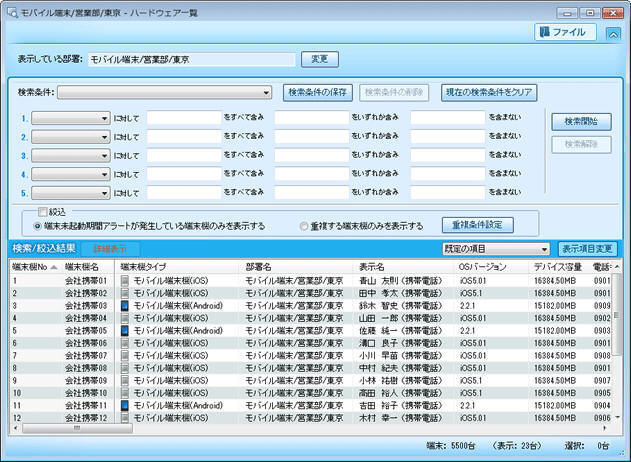Viewport: 631px width, 462px height.
Task: Click the first をすべて含み input field in row 1
Action: point(183,118)
